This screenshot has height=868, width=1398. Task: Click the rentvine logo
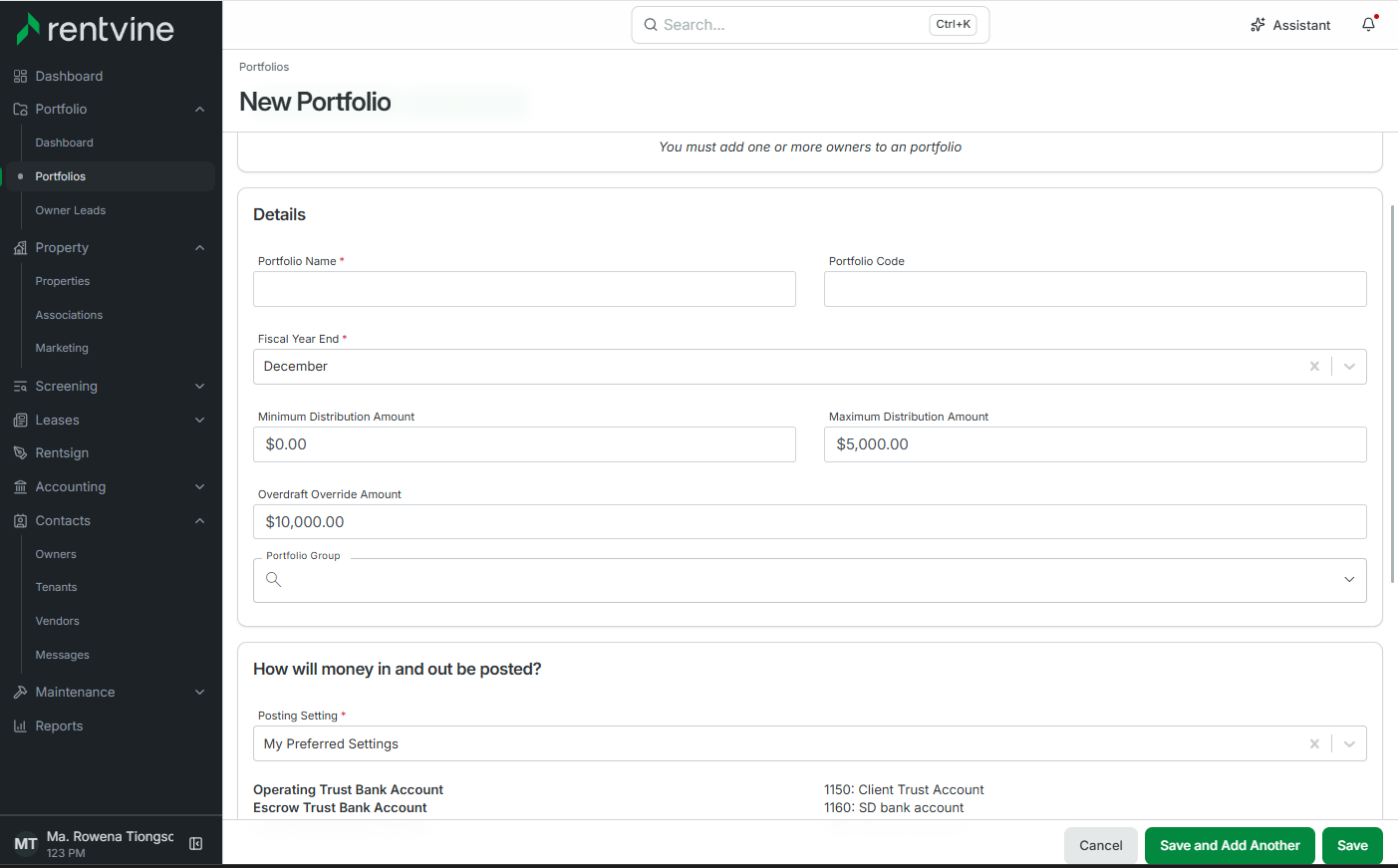[x=96, y=29]
